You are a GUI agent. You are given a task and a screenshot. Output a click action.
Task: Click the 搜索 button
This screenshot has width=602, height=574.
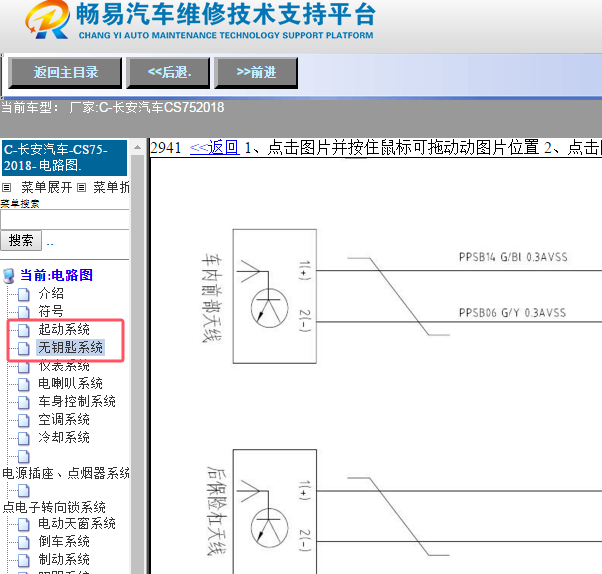tap(21, 241)
